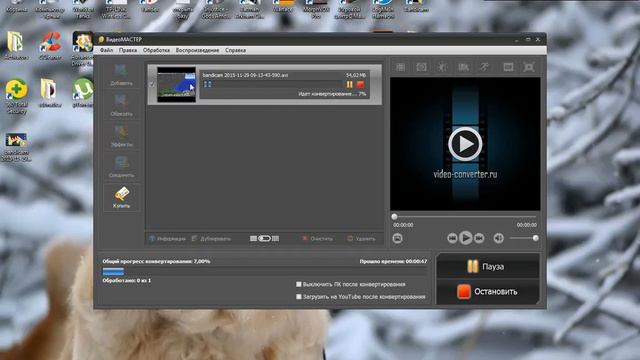Click the fifth preview toolbar icon (speed)
This screenshot has width=640, height=360.
[x=484, y=67]
